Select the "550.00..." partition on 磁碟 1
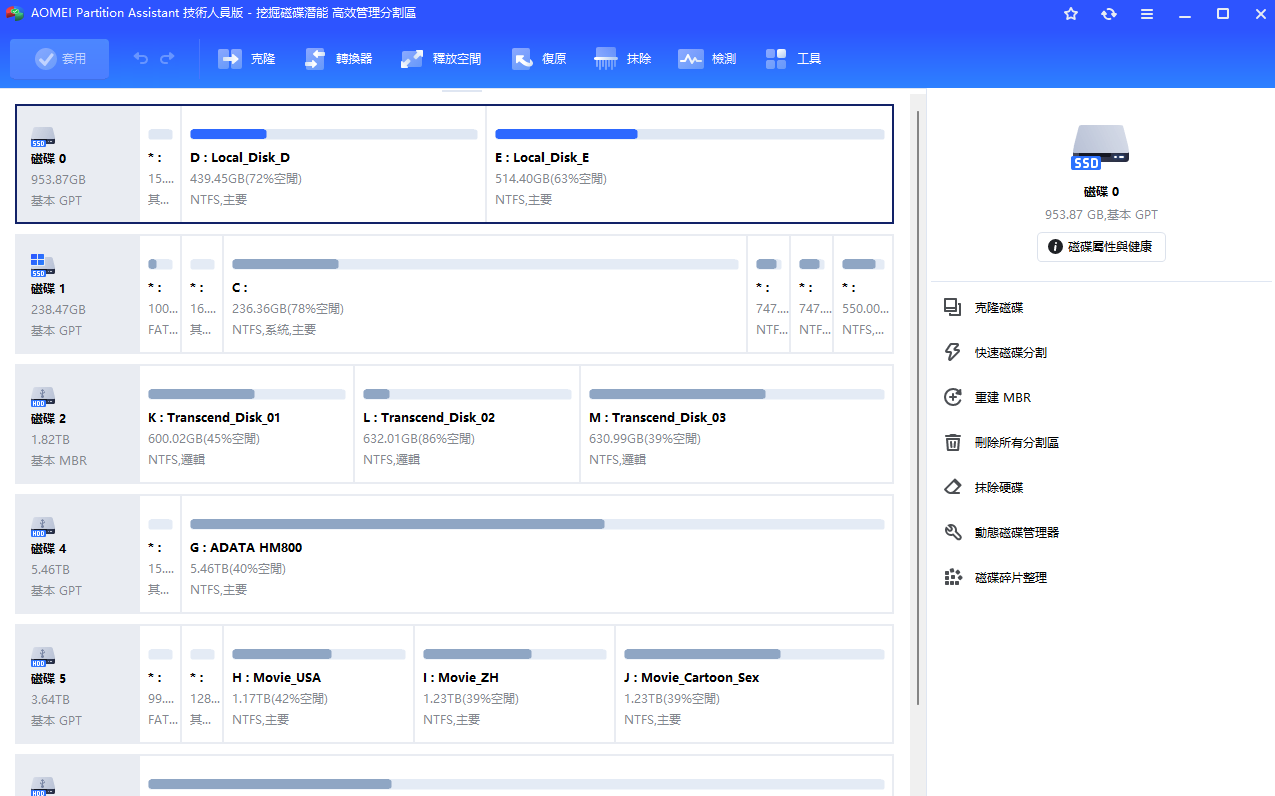Viewport: 1275px width, 796px height. coord(863,295)
